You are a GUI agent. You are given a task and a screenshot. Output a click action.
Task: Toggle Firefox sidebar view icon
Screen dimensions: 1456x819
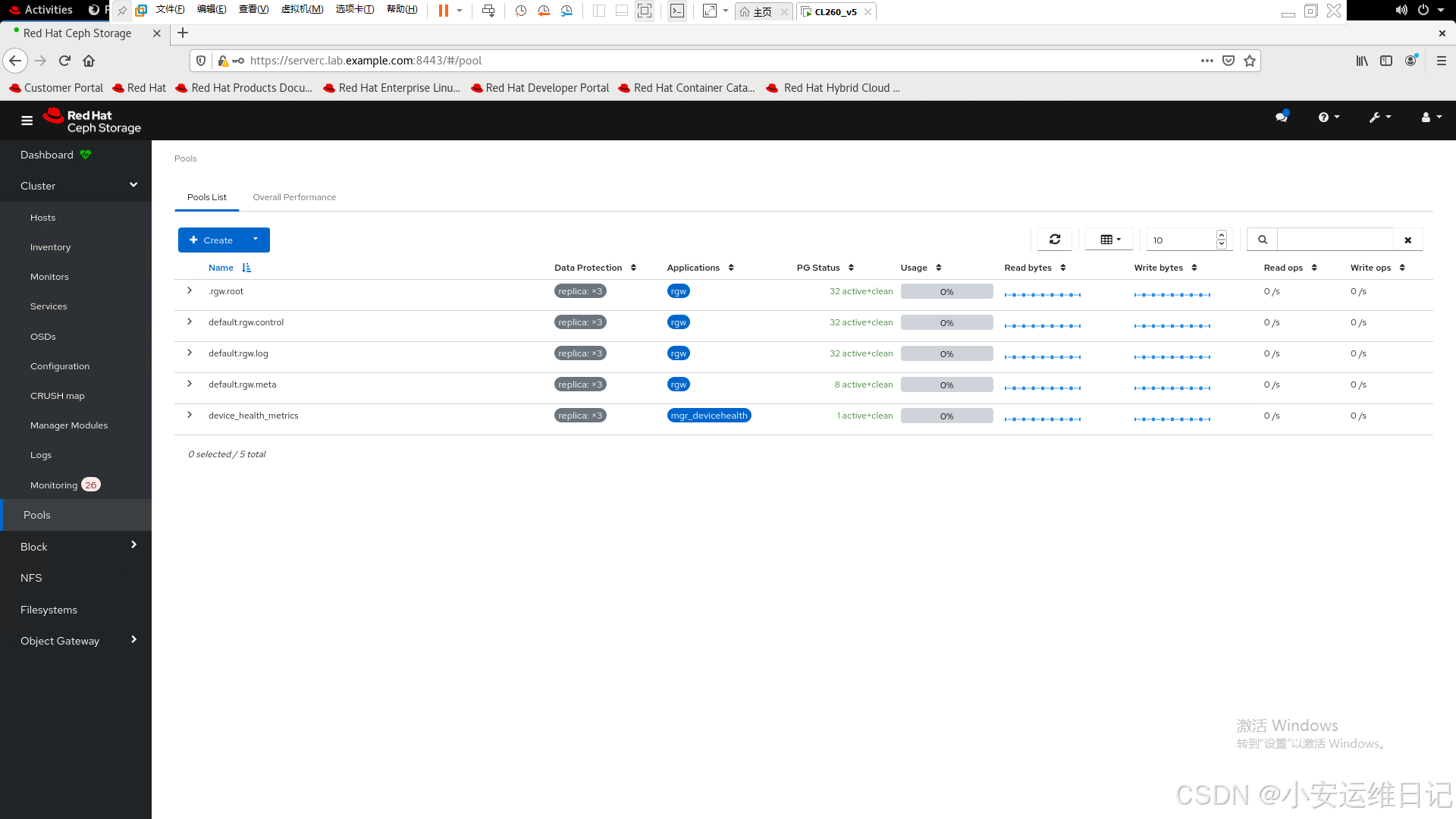[1386, 61]
